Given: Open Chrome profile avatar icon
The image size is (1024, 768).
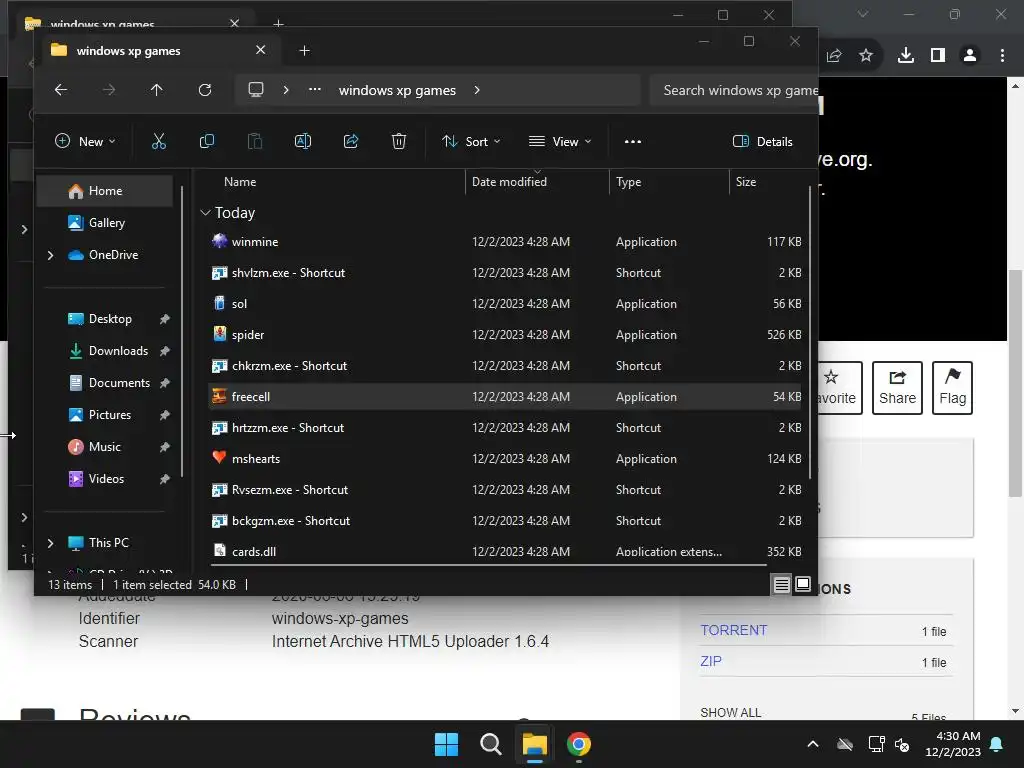Looking at the screenshot, I should tap(970, 56).
